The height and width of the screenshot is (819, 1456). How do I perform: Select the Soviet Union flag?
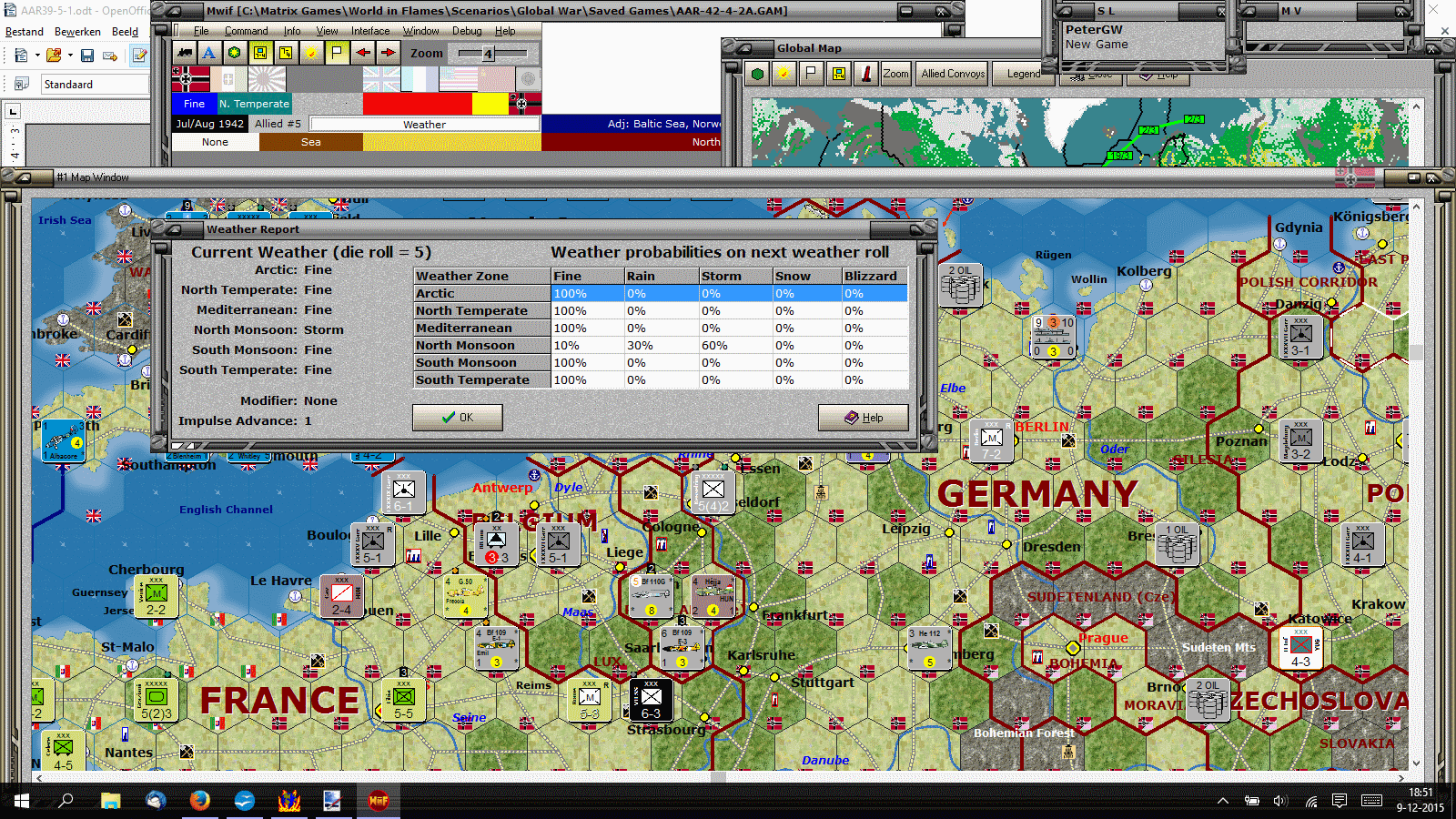(x=496, y=79)
